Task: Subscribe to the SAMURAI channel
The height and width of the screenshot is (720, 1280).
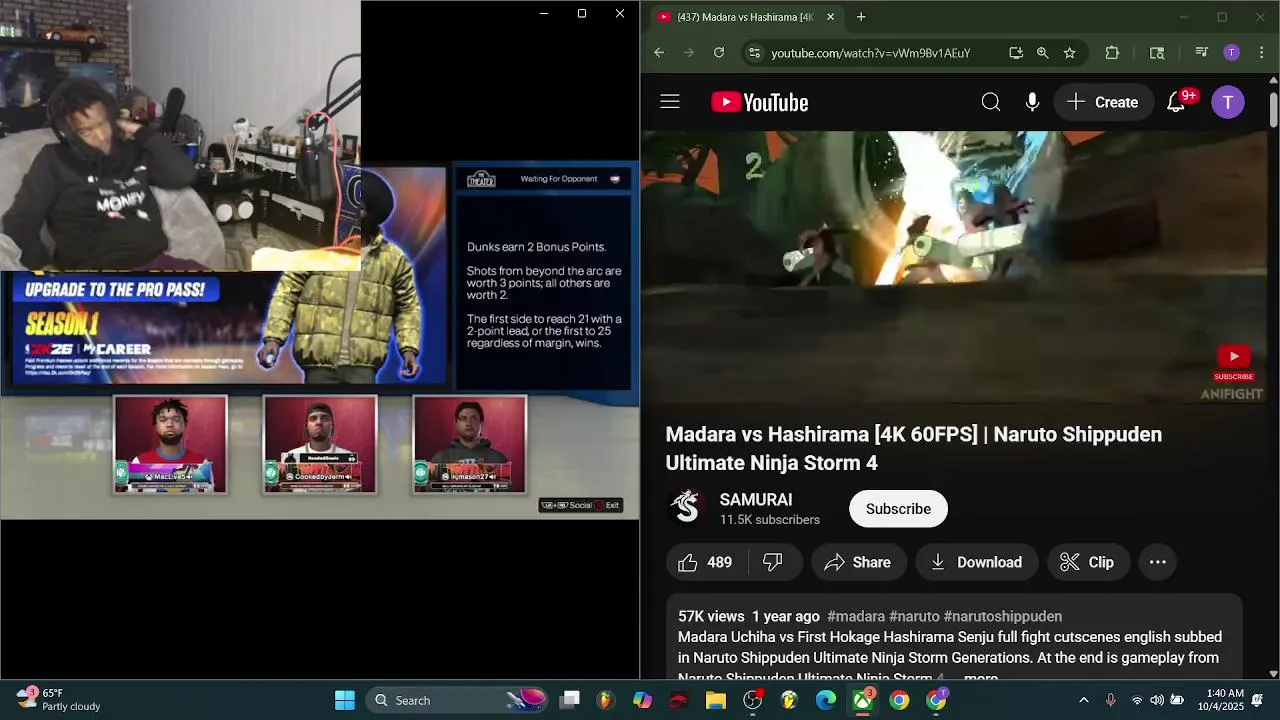Action: click(x=898, y=509)
